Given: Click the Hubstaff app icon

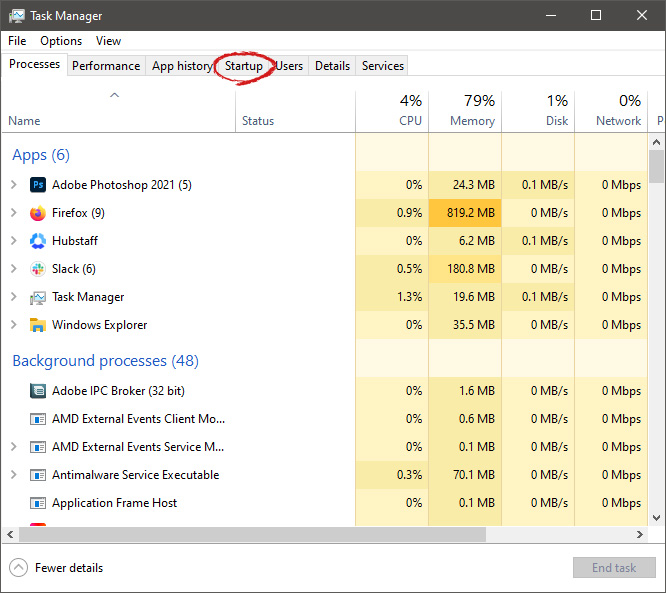Looking at the screenshot, I should pyautogui.click(x=38, y=241).
